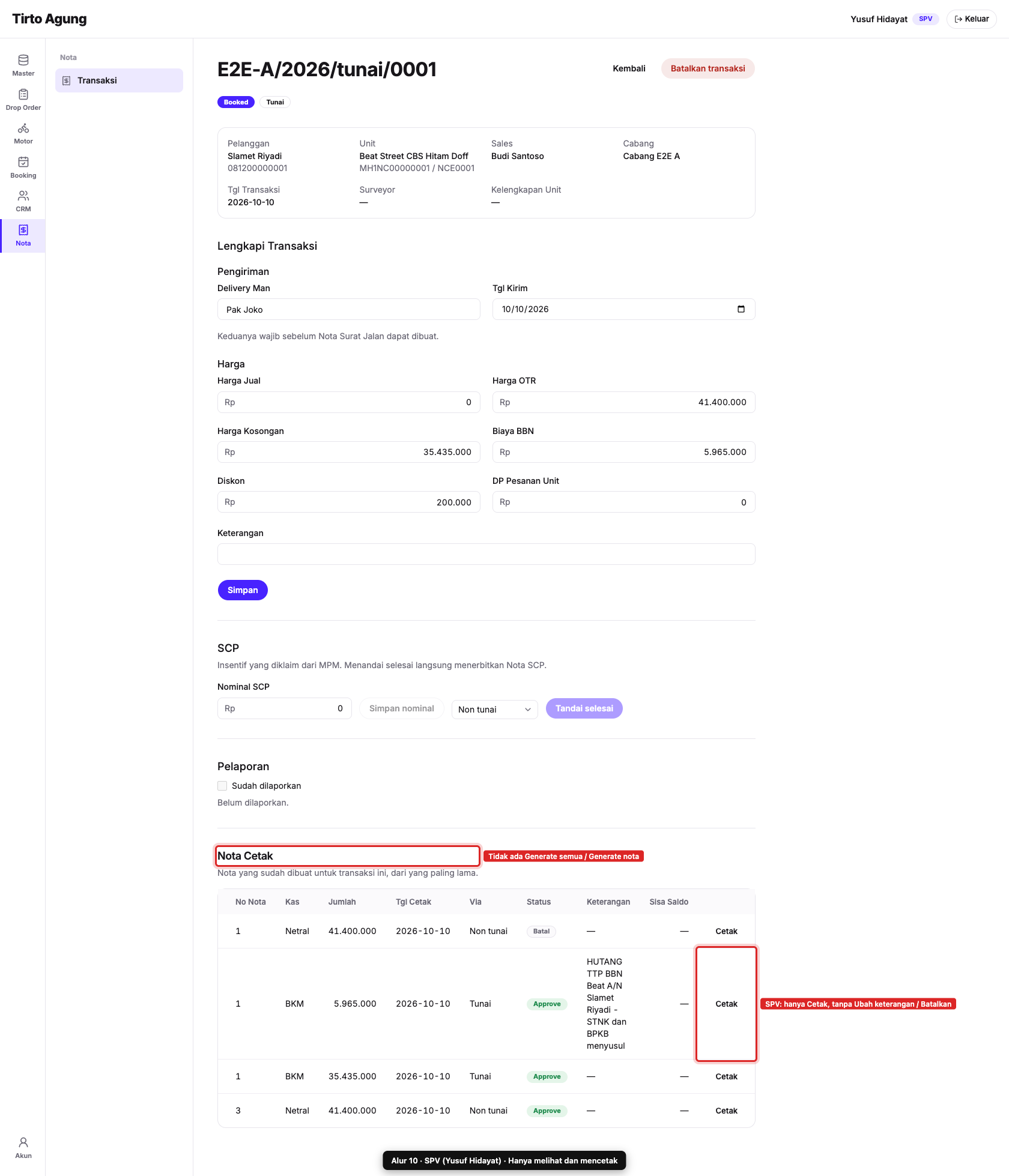The width and height of the screenshot is (1009, 1176).
Task: Click Tandai selesai button
Action: [x=584, y=708]
